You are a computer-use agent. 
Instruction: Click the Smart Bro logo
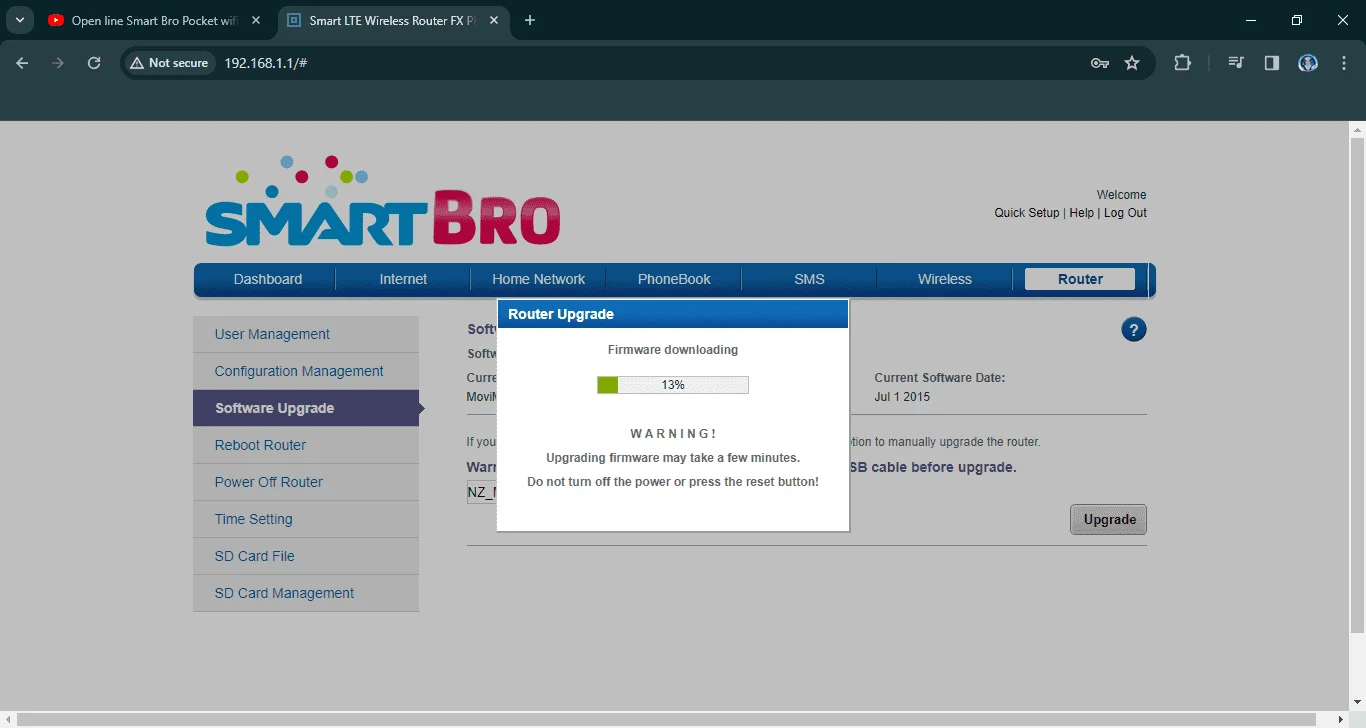382,201
